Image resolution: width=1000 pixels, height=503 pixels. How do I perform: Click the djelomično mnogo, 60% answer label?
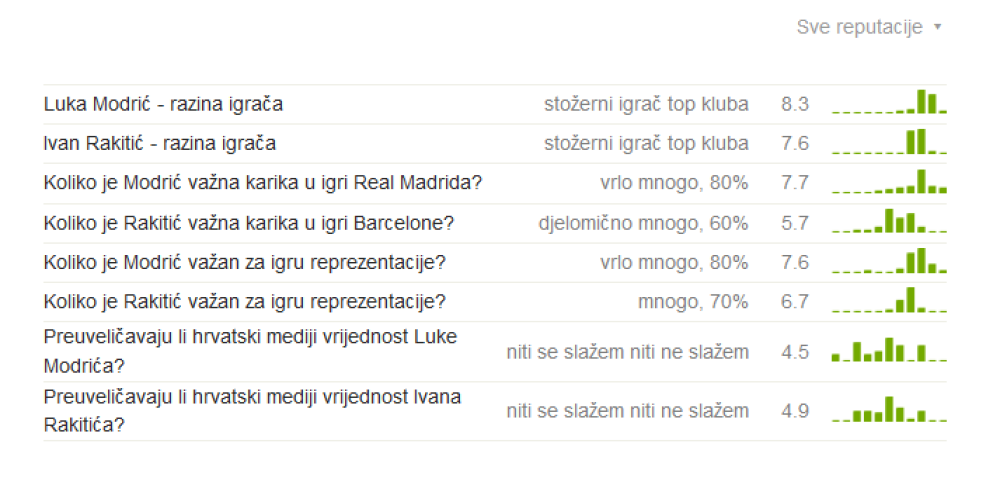click(643, 224)
